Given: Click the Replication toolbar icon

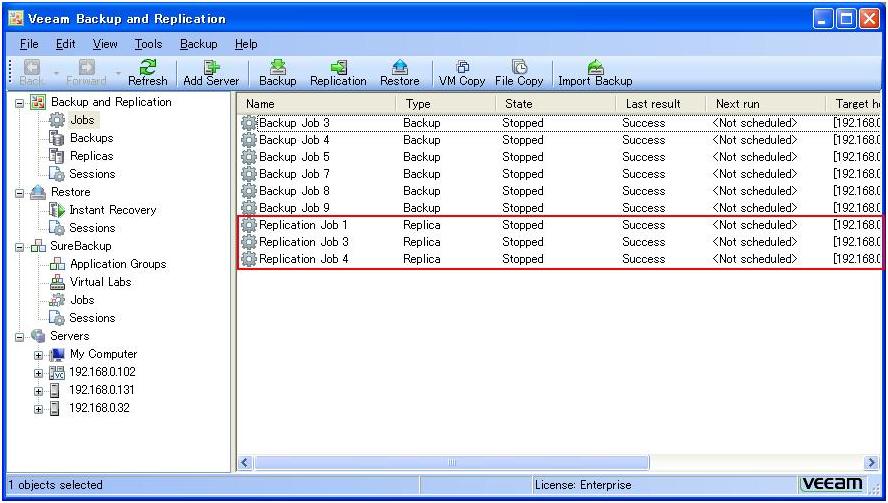Looking at the screenshot, I should tap(338, 67).
